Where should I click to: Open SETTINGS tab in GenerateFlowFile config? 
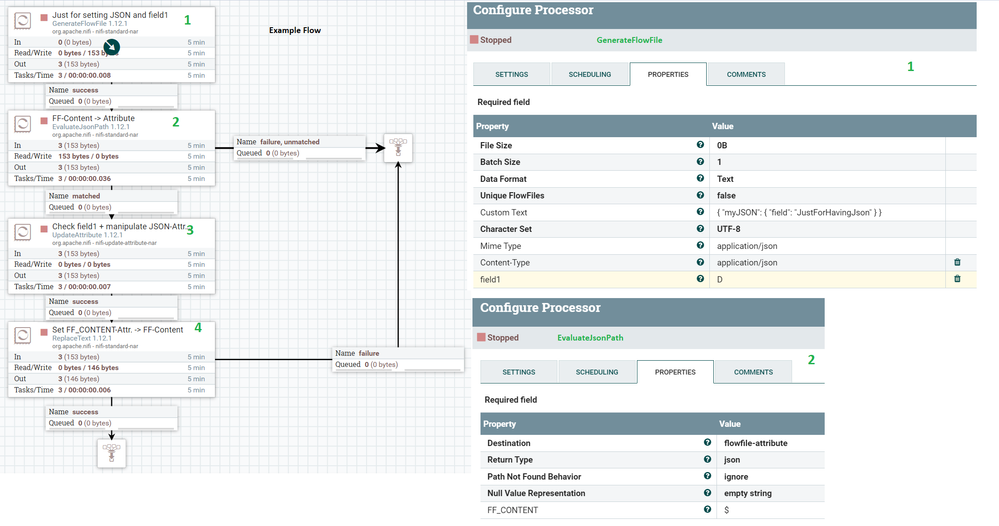510,74
